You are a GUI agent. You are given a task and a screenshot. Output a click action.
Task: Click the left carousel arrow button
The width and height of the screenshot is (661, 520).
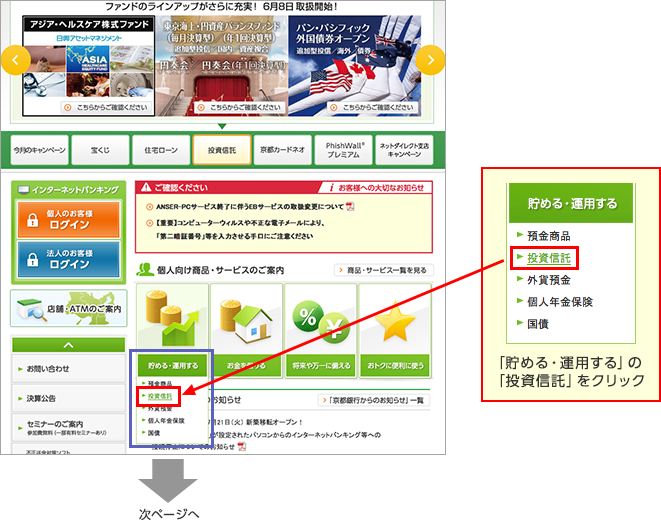click(x=16, y=60)
